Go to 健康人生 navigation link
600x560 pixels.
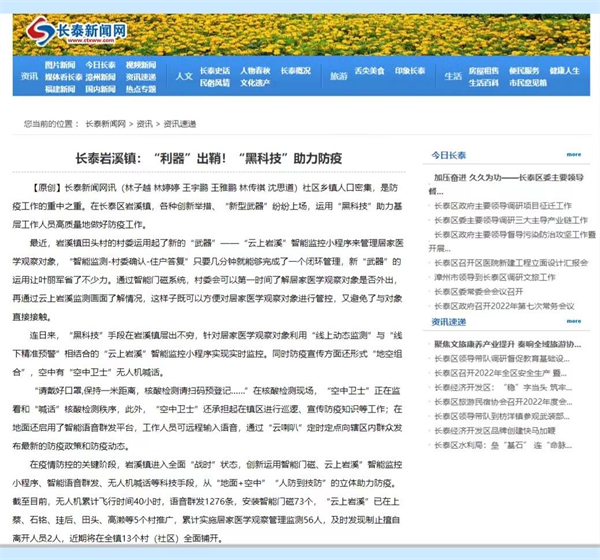565,71
